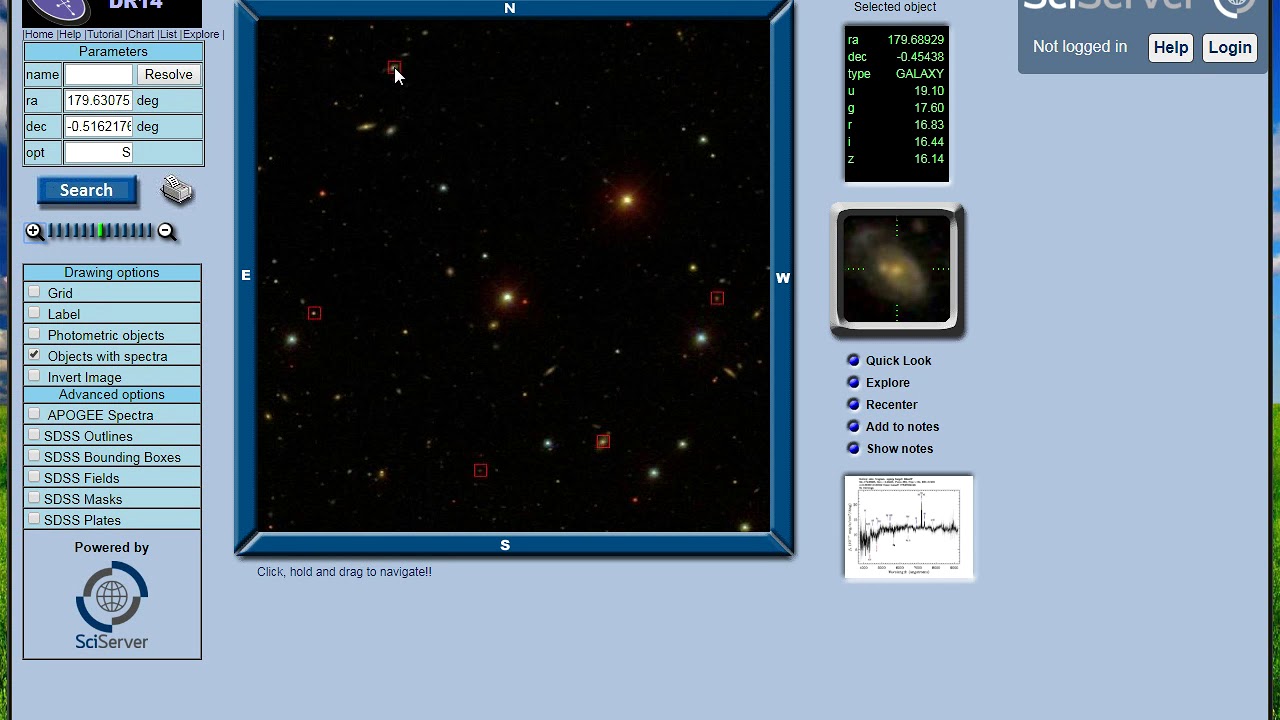Open the spectrum plot thumbnail
Viewport: 1280px width, 720px height.
909,527
